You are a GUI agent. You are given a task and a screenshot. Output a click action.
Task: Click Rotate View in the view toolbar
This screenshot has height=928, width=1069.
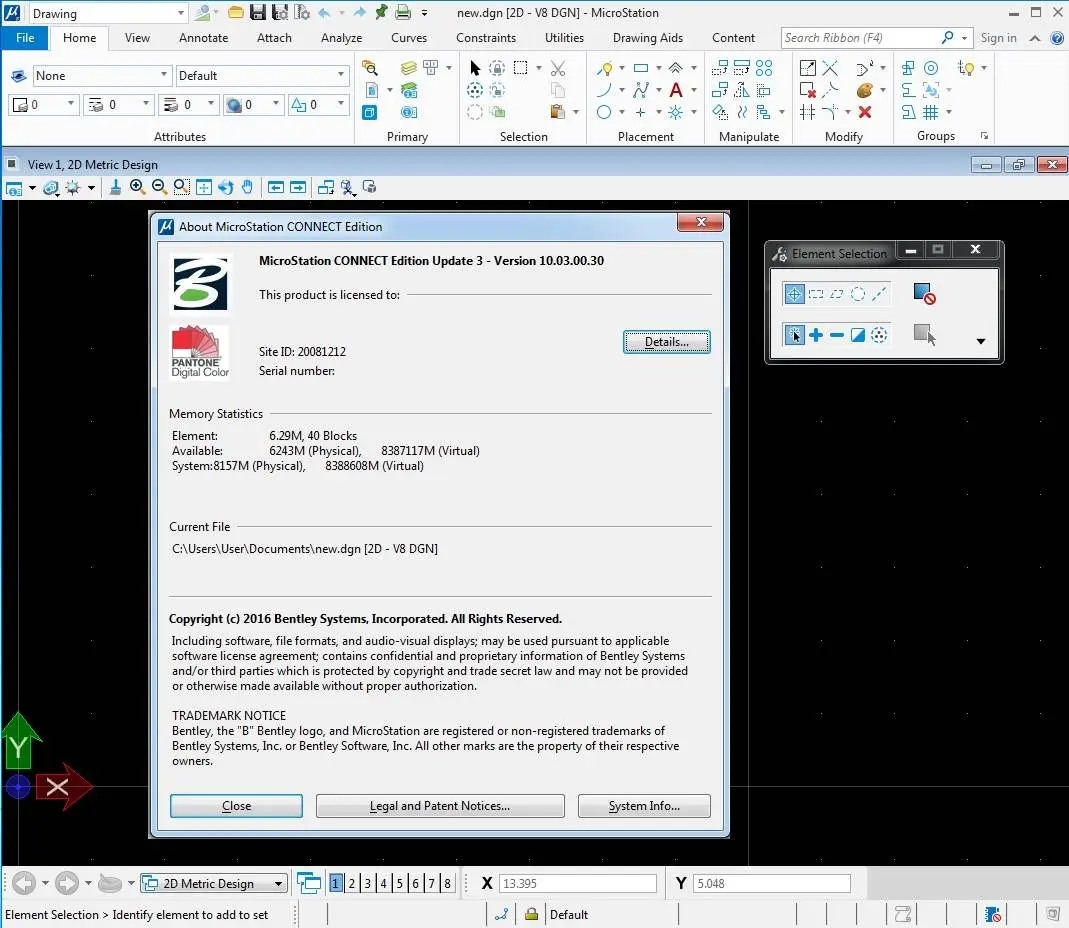click(x=225, y=187)
